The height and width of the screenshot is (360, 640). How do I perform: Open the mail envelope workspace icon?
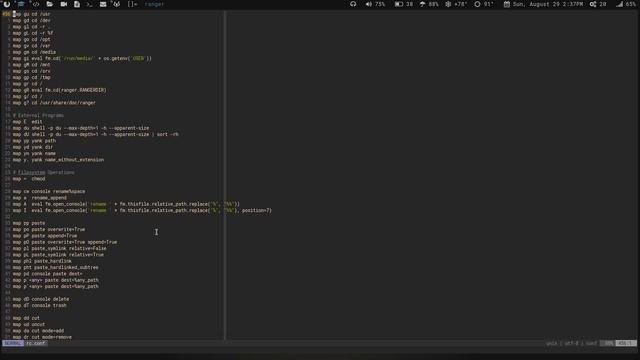tap(103, 4)
